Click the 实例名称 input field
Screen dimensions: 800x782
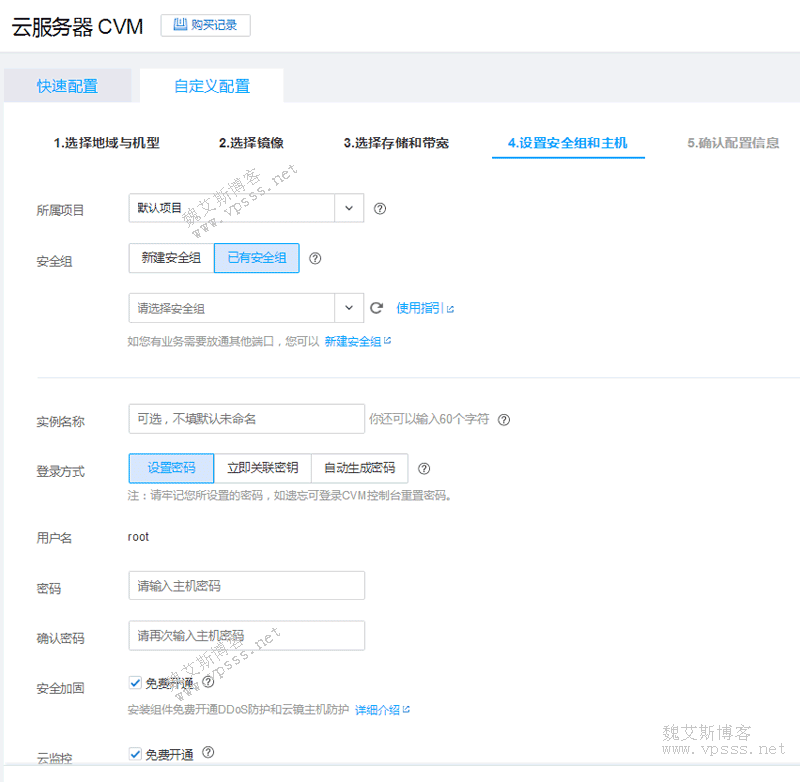click(246, 419)
